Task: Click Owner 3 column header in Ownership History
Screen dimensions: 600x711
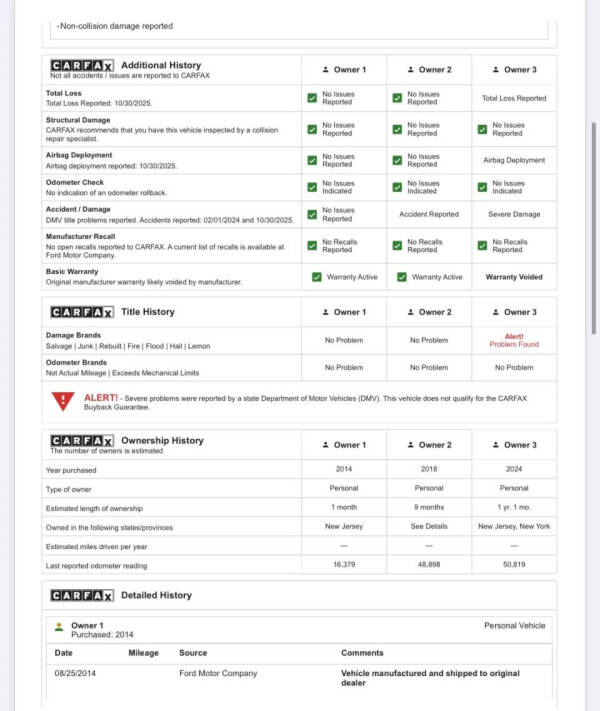Action: pyautogui.click(x=514, y=445)
